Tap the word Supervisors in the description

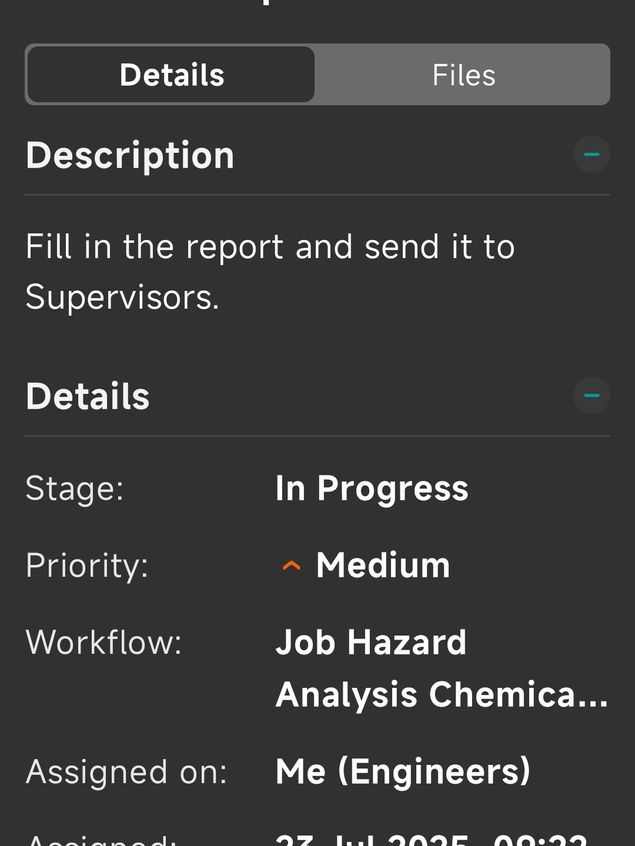[x=122, y=297]
